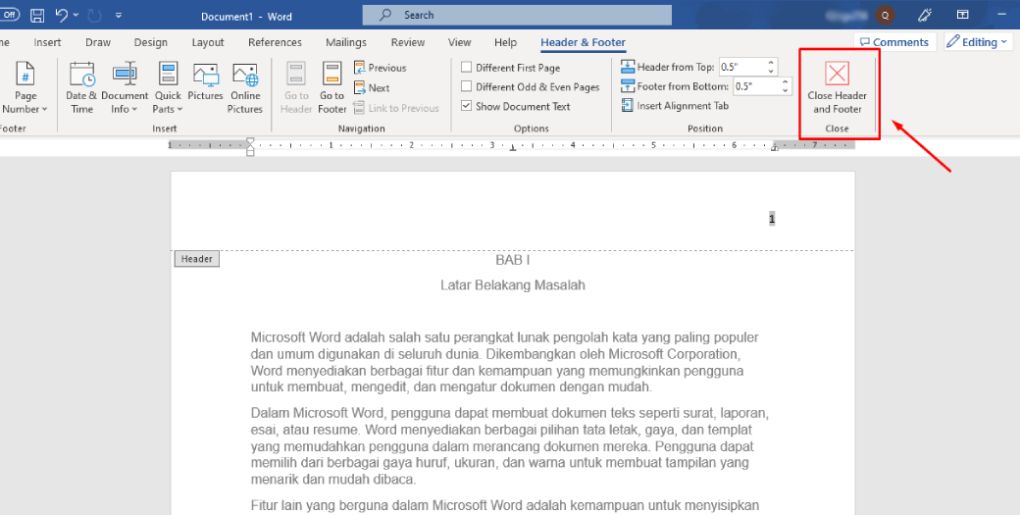Viewport: 1020px width, 515px height.
Task: Increase Footer from Bottom spinner up arrow
Action: pos(786,82)
